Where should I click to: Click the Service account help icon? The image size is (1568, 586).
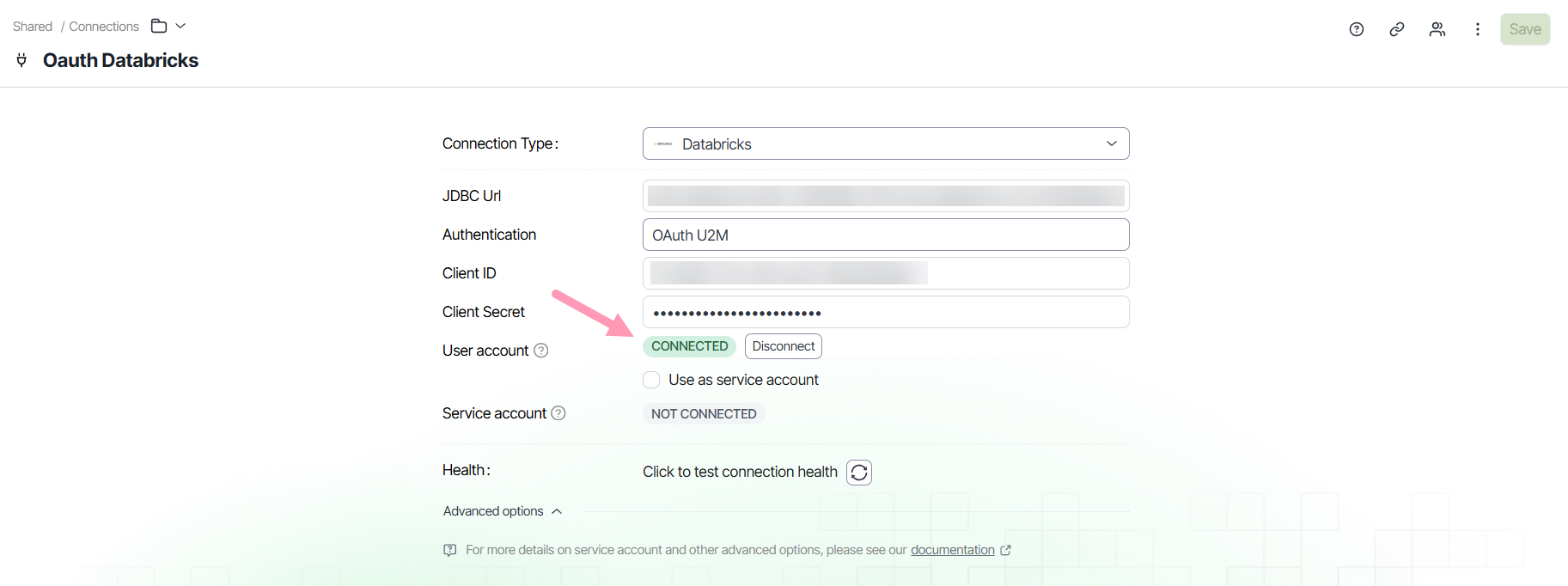558,413
